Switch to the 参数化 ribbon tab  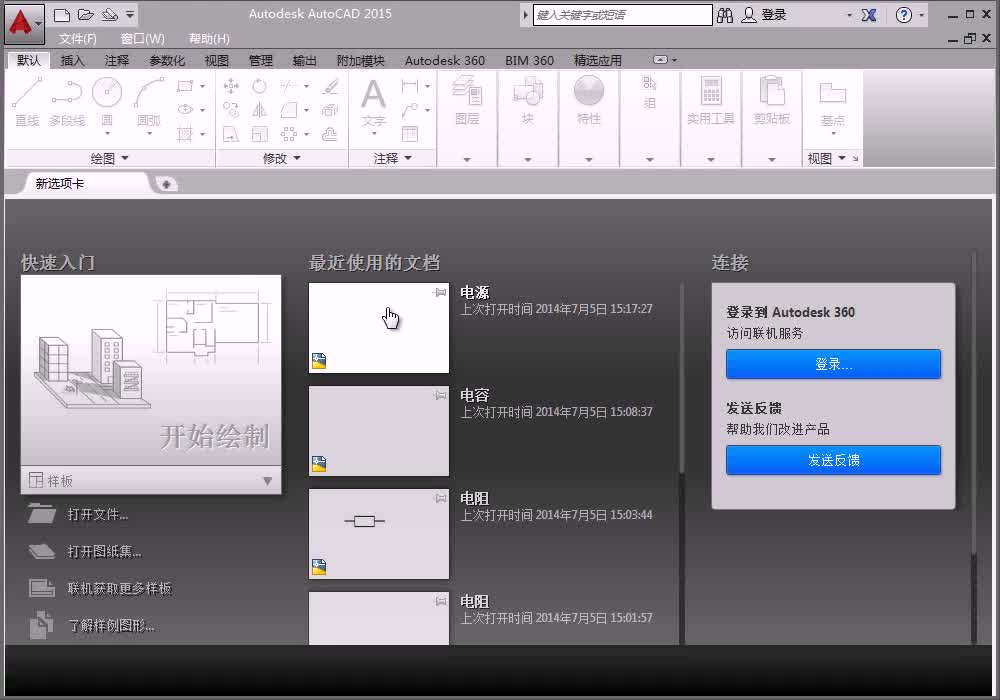167,61
